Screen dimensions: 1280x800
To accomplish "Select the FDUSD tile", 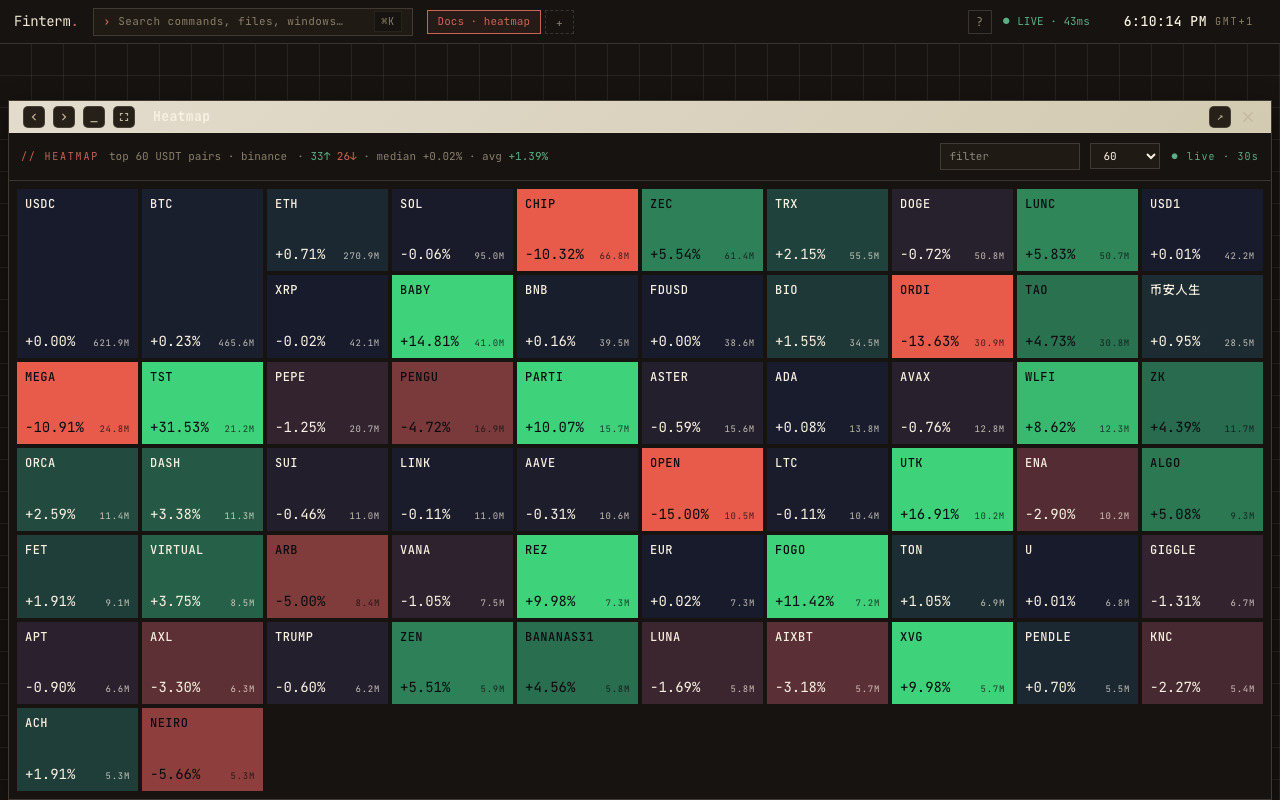I will pos(702,316).
